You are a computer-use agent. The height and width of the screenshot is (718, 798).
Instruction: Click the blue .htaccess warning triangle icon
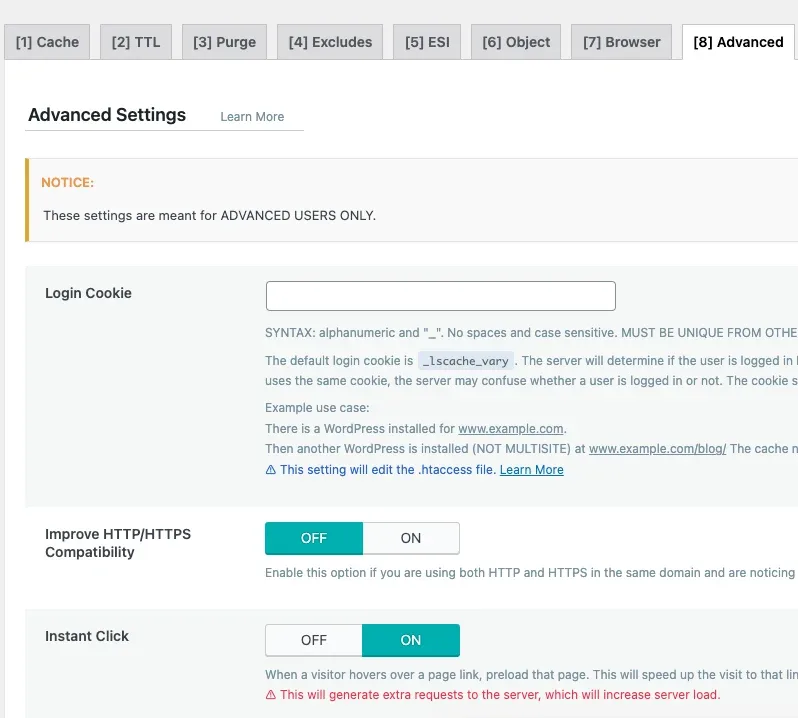[x=271, y=470]
